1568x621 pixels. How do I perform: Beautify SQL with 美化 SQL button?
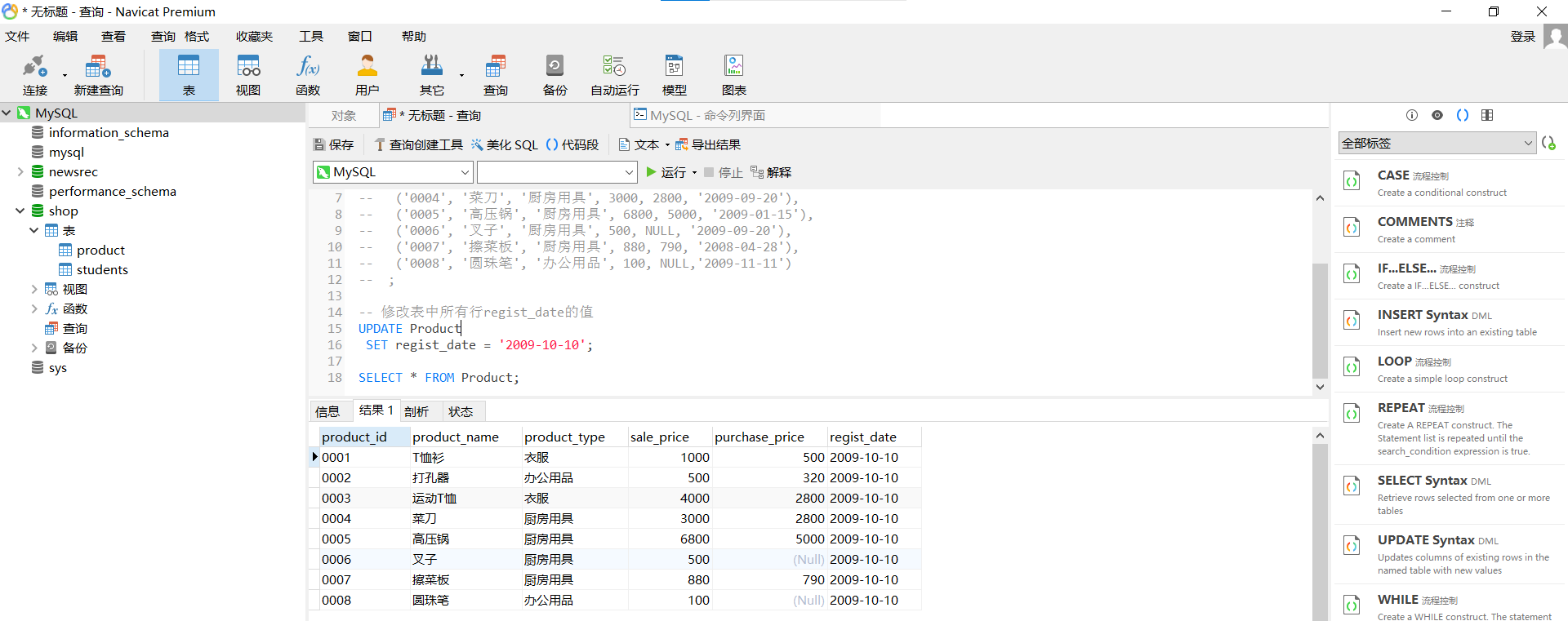tap(504, 144)
